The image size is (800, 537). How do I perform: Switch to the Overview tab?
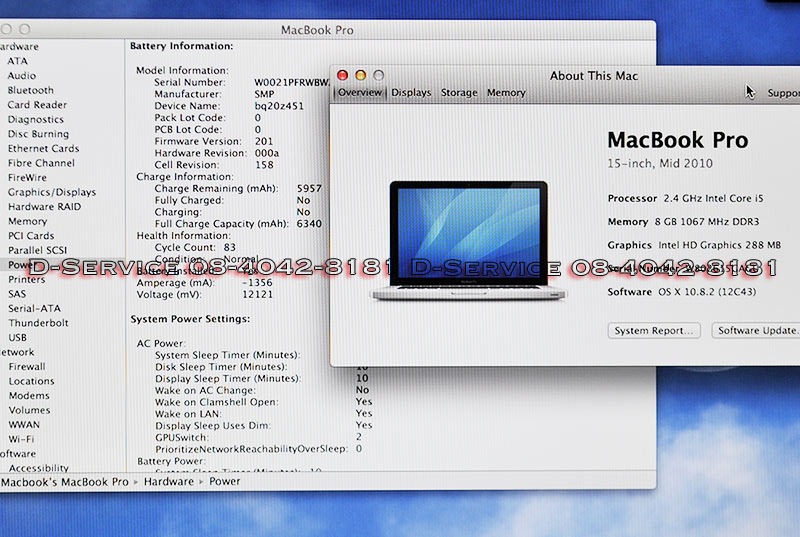(x=360, y=93)
